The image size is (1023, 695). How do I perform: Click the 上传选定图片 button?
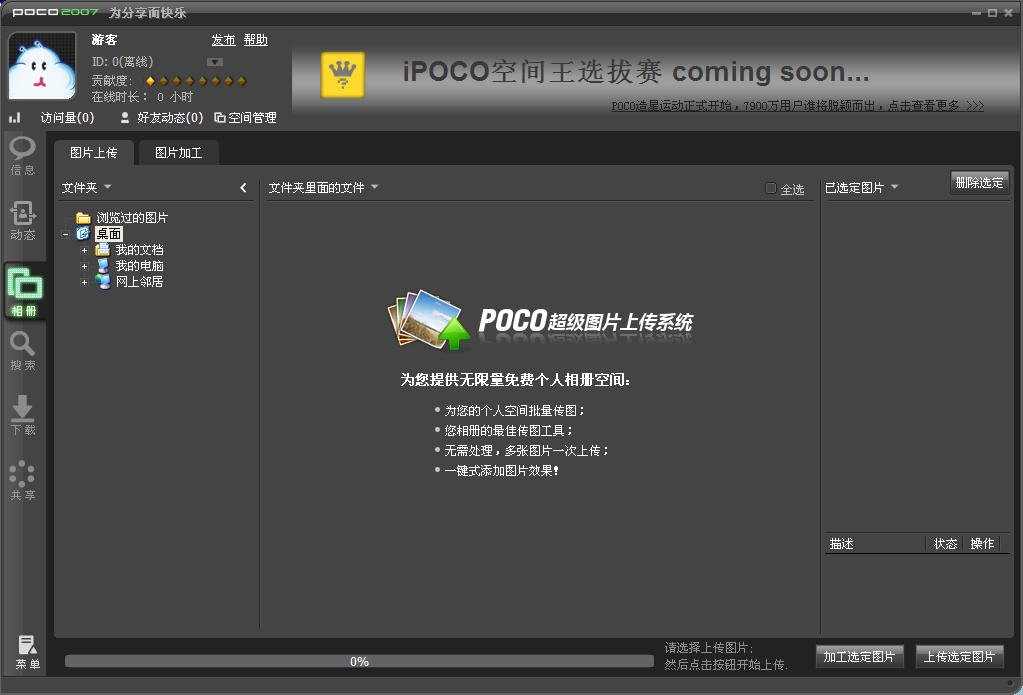[x=959, y=656]
